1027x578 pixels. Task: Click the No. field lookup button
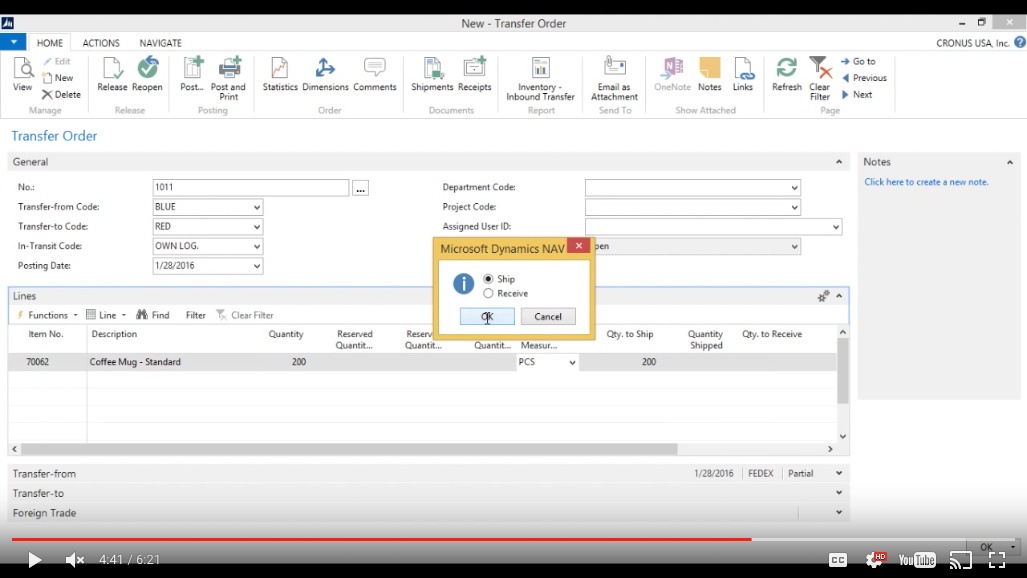tap(360, 188)
